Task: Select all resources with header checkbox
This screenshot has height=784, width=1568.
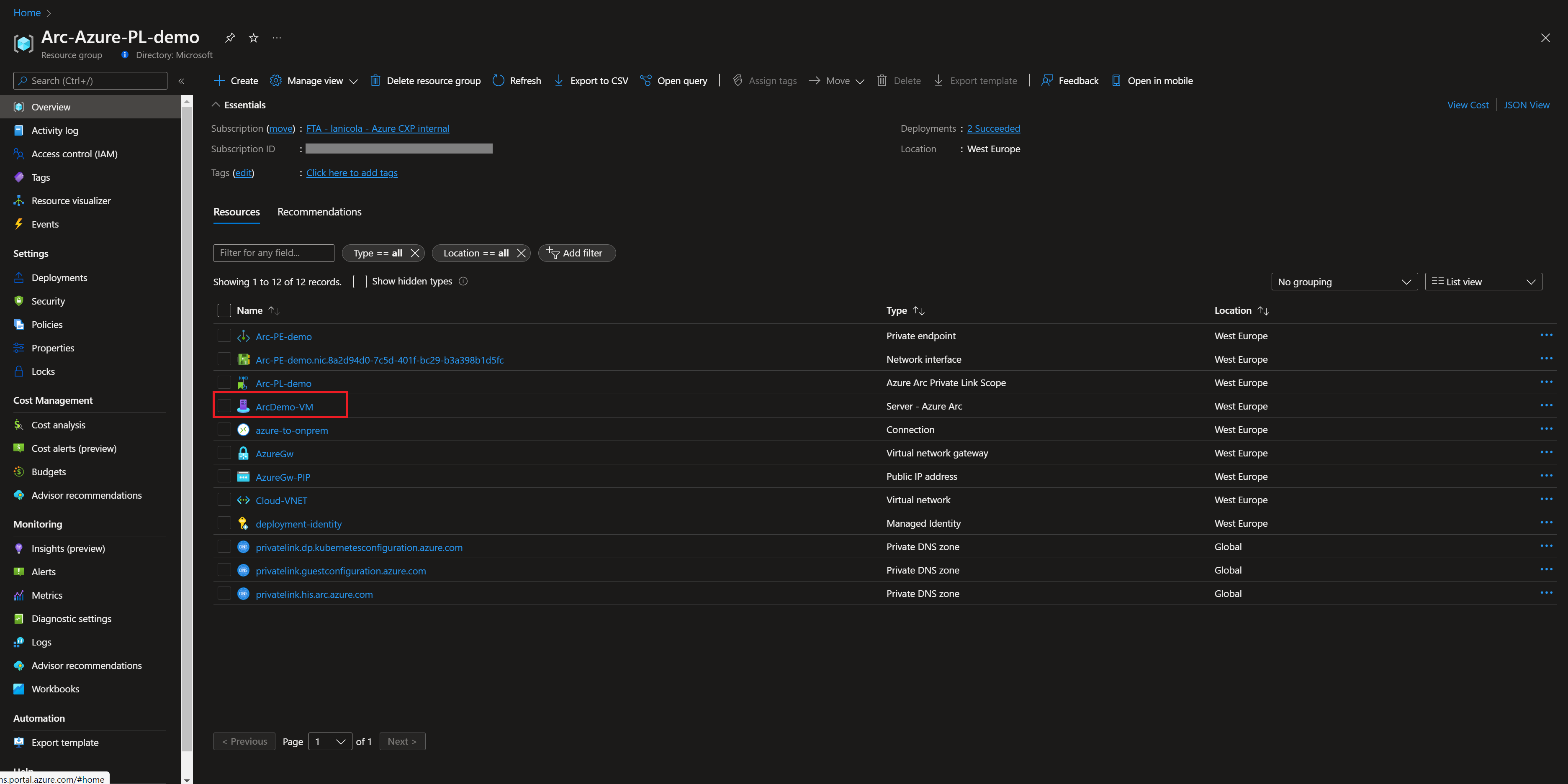Action: point(224,310)
